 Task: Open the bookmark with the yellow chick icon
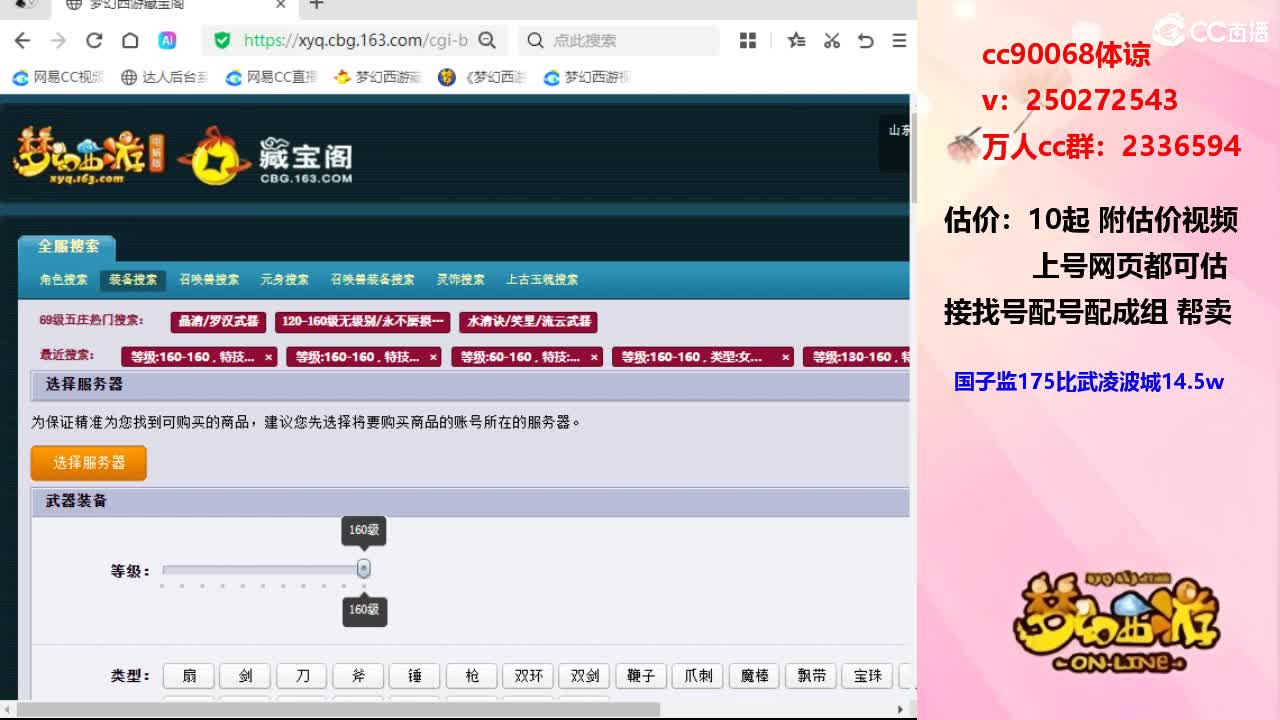pyautogui.click(x=377, y=77)
